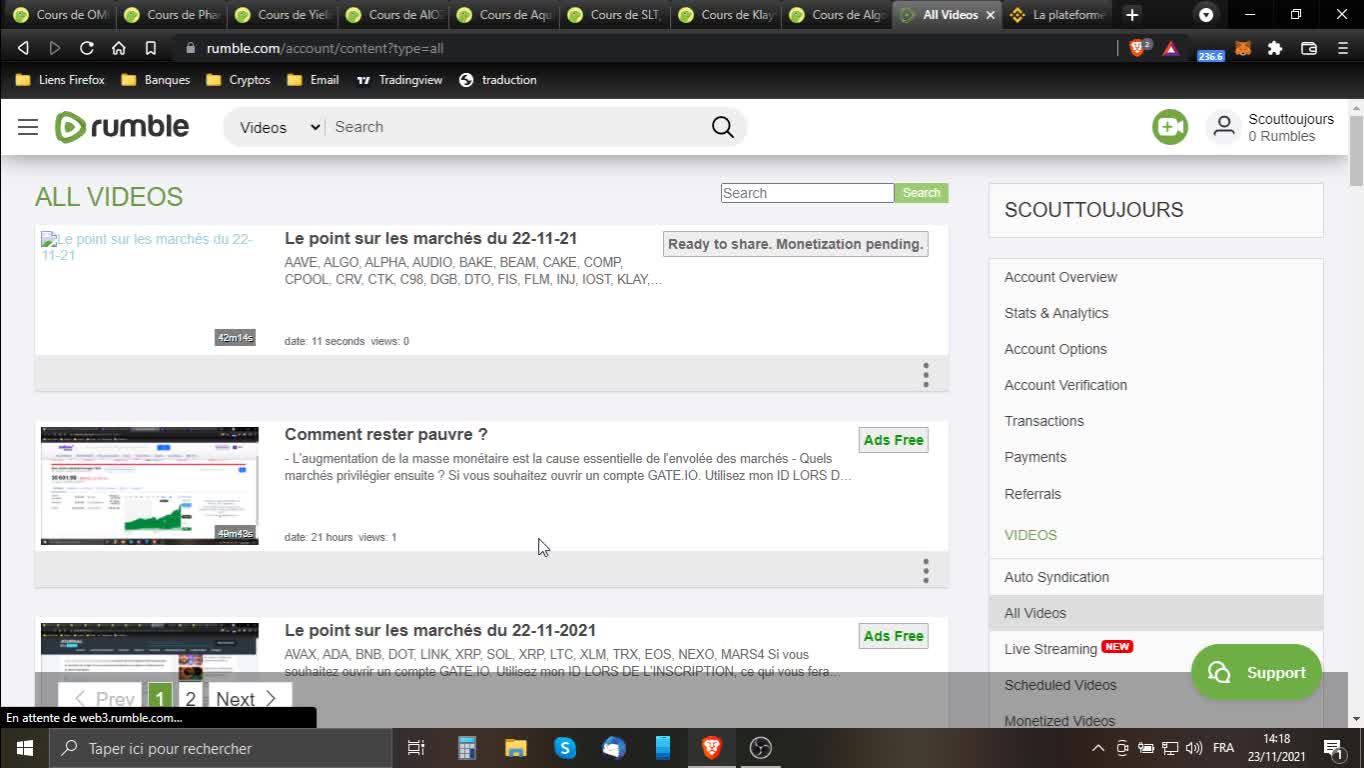Click the browser address bar

[640, 48]
